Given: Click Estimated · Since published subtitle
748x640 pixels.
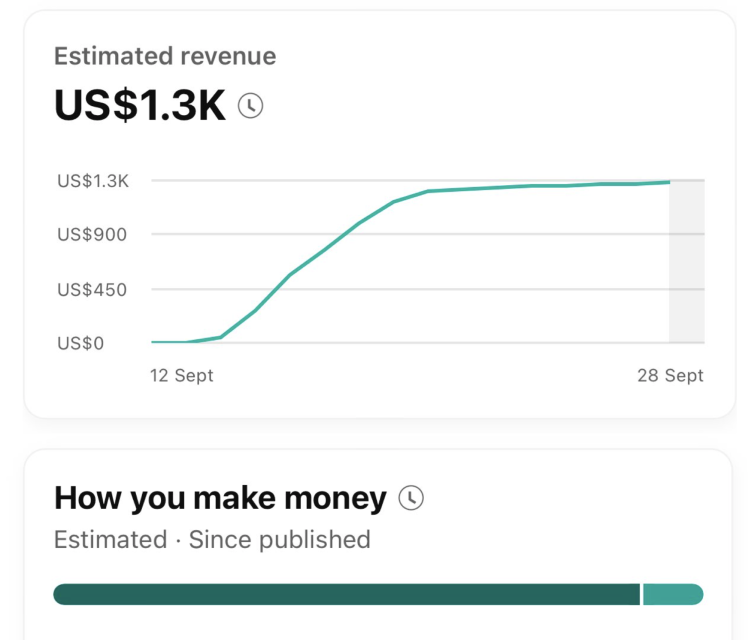Looking at the screenshot, I should 212,540.
